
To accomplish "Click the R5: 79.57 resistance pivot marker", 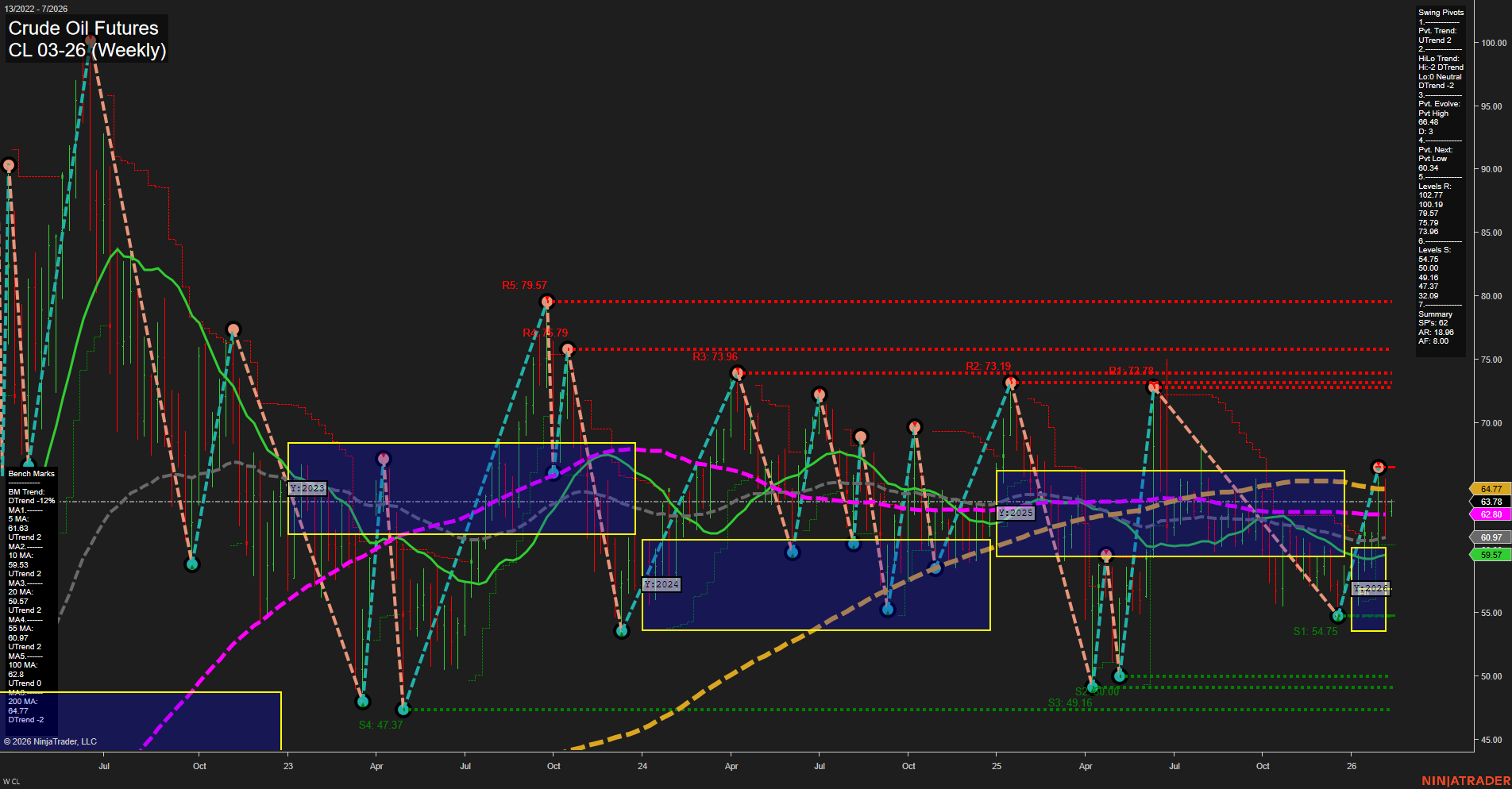I will click(x=546, y=301).
